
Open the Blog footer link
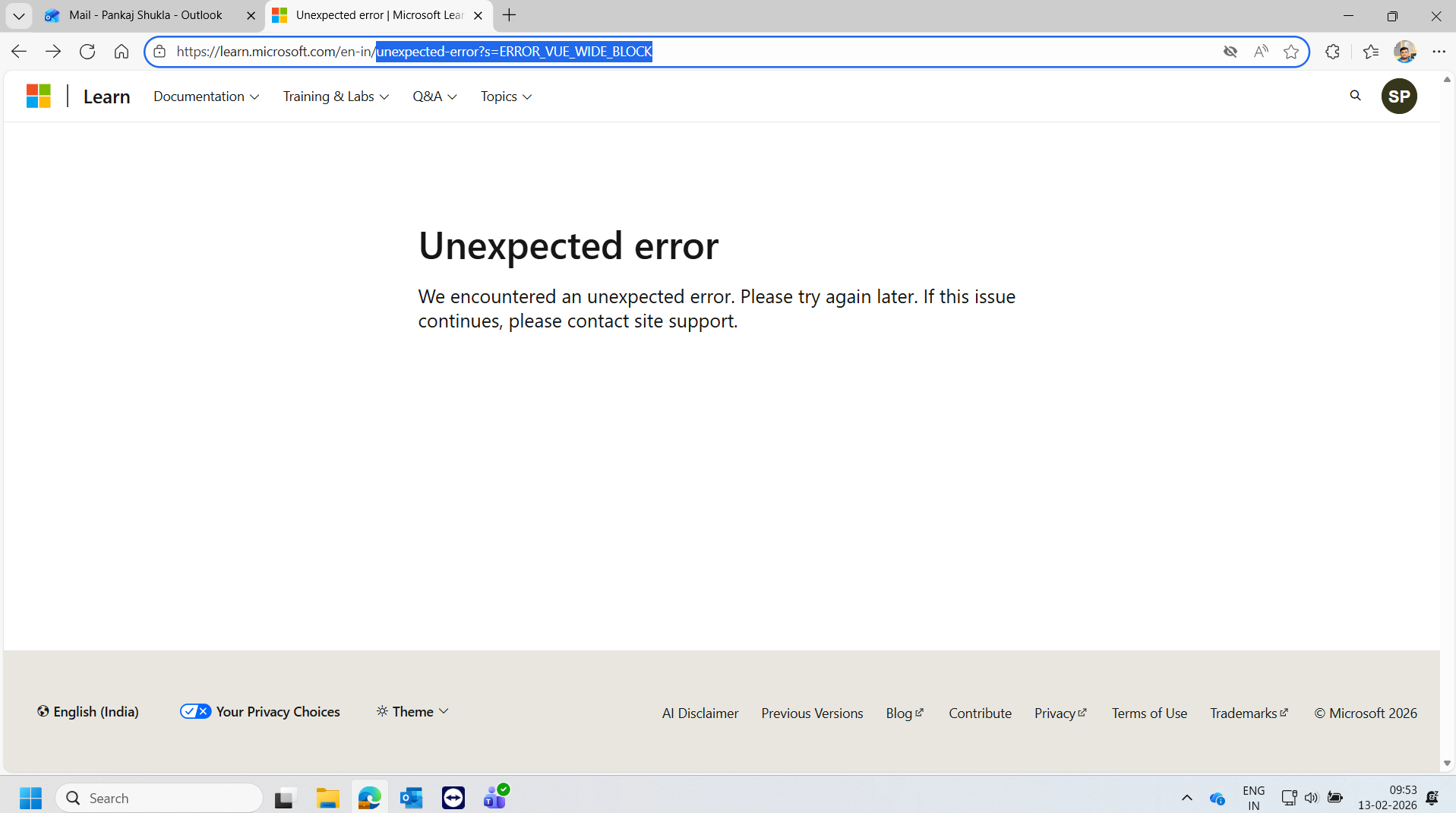[905, 713]
